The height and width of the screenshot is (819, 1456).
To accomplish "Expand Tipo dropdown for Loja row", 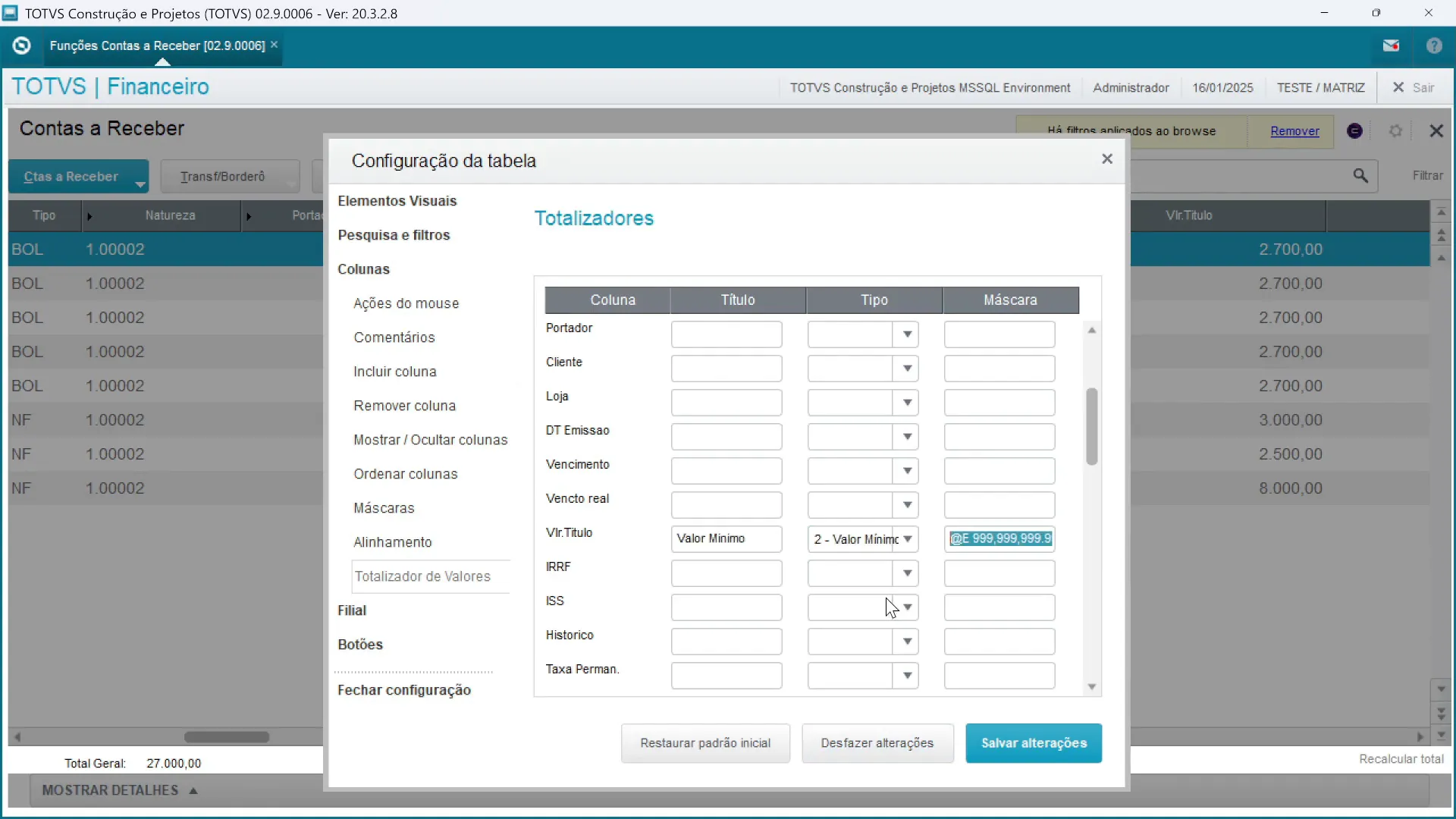I will [907, 403].
